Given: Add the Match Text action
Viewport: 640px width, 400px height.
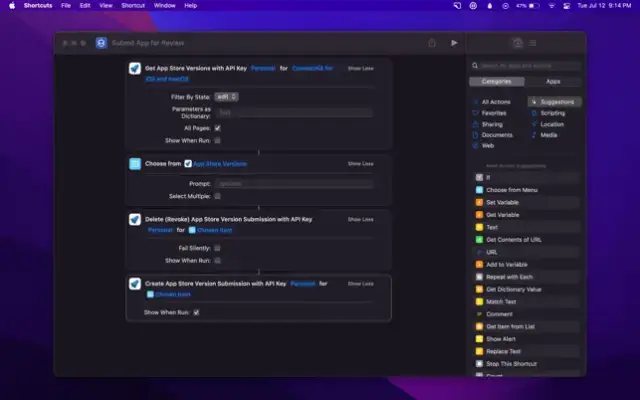Looking at the screenshot, I should (527, 302).
